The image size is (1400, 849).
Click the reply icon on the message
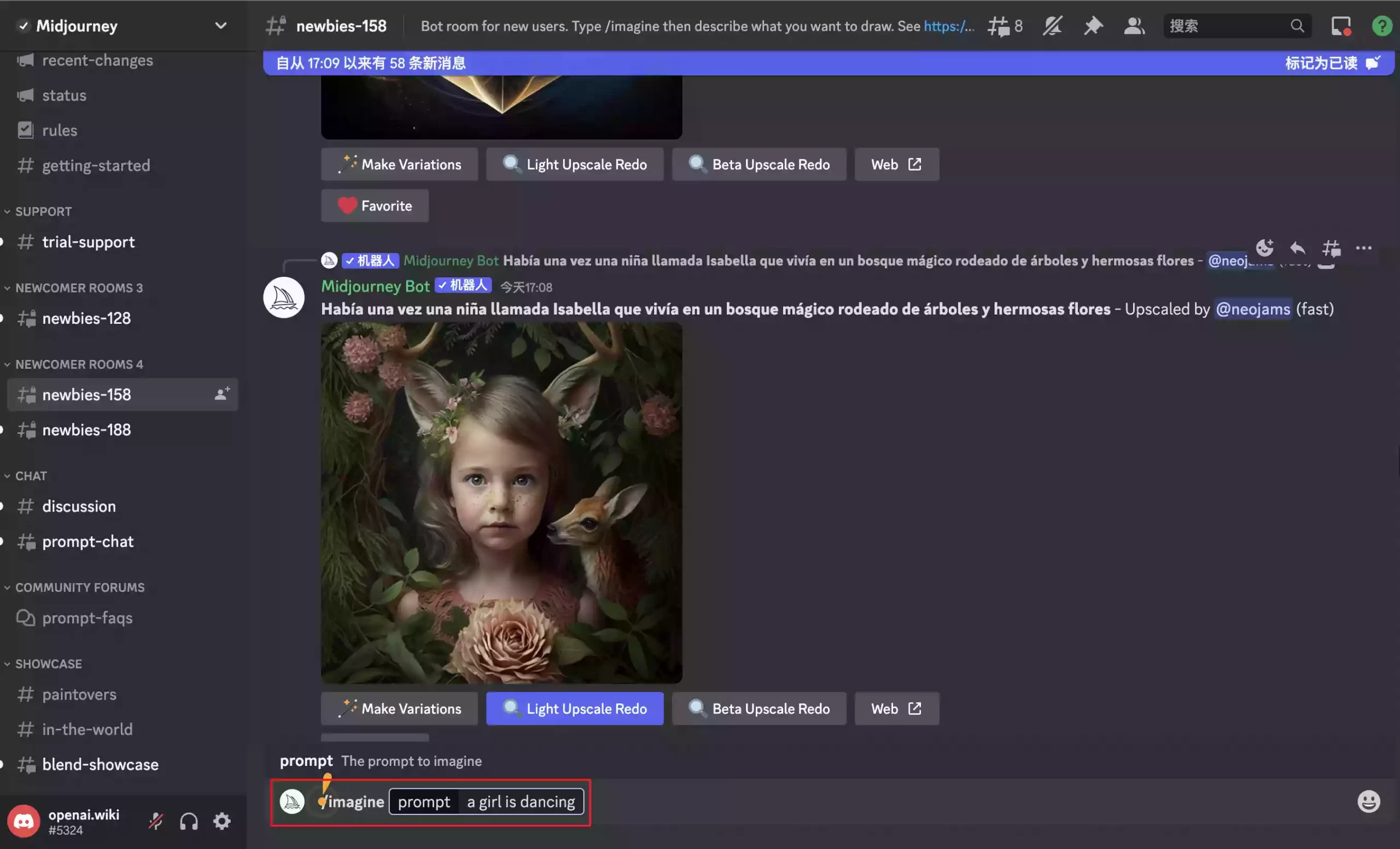[1298, 248]
